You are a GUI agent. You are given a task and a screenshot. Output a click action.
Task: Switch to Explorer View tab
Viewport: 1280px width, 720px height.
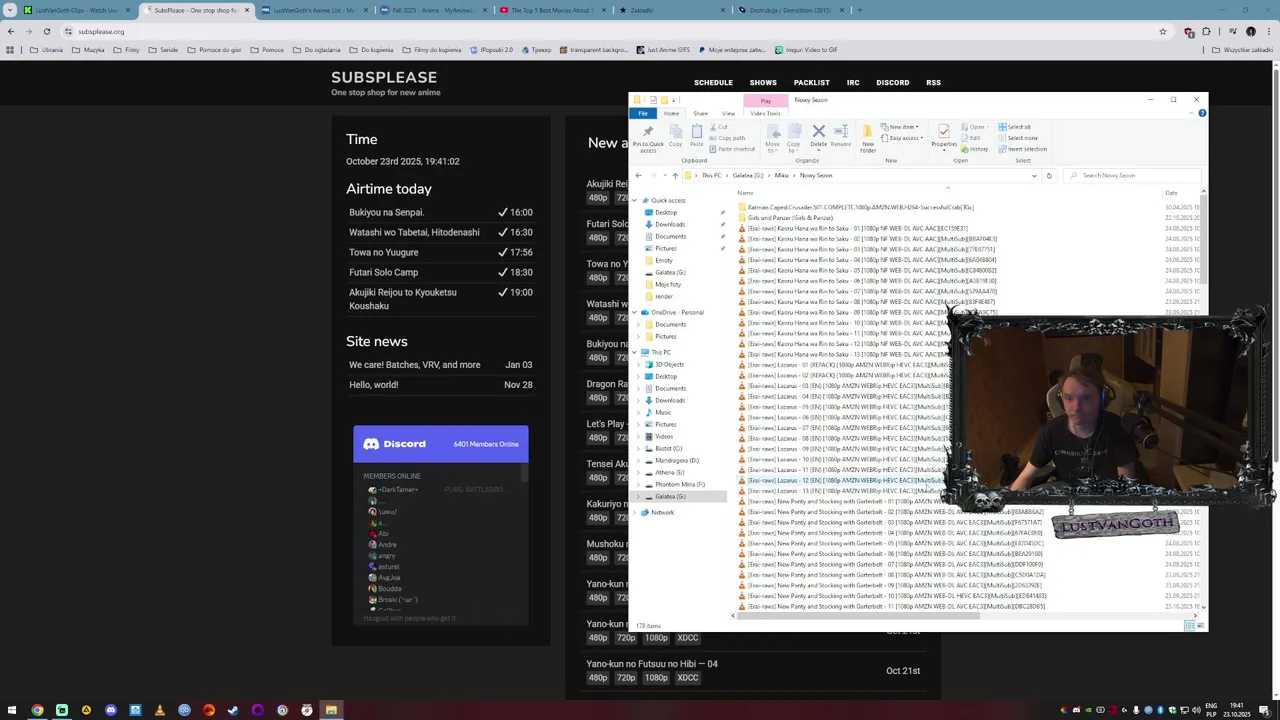728,113
